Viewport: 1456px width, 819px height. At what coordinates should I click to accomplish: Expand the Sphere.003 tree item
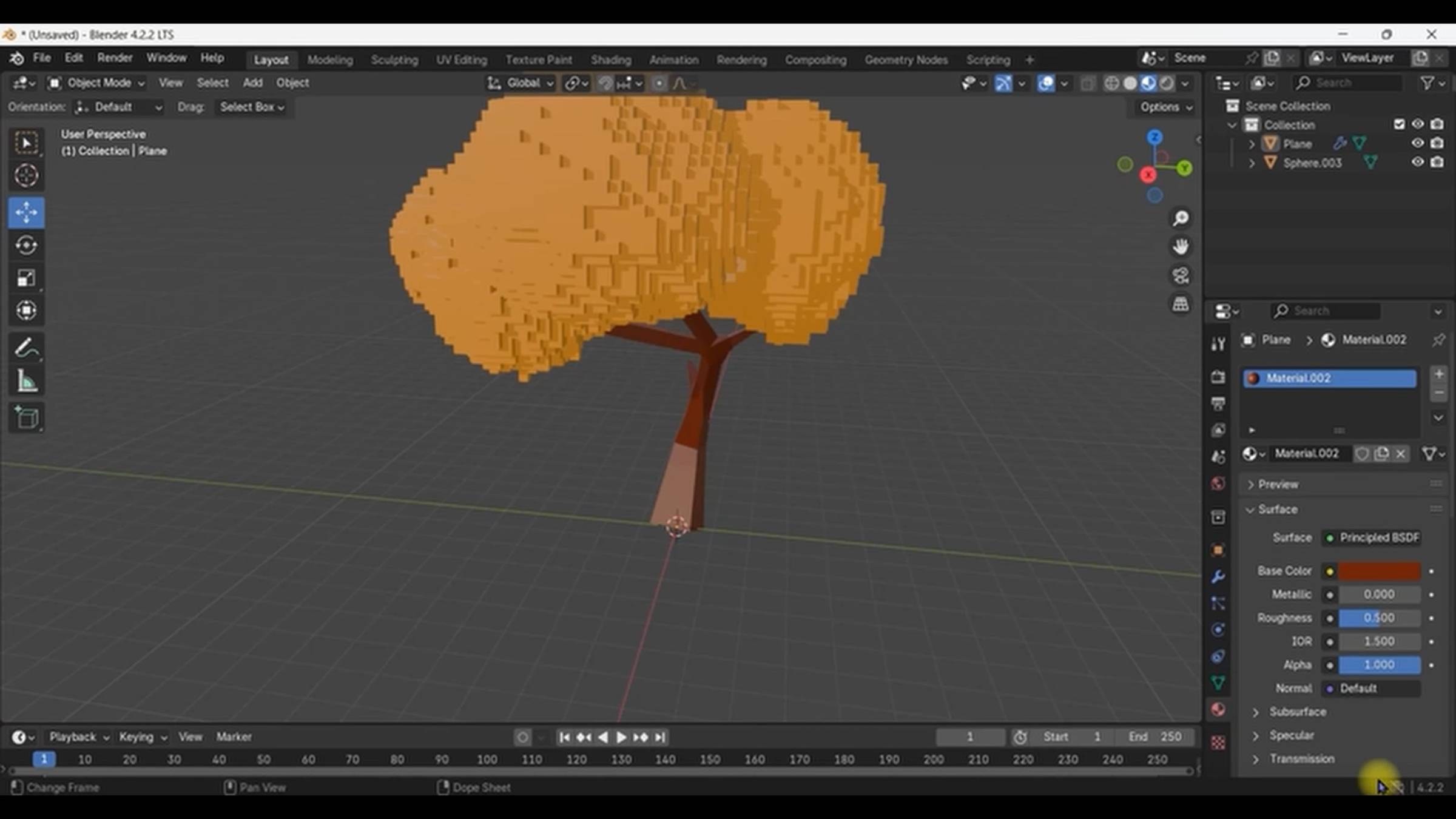tap(1252, 163)
